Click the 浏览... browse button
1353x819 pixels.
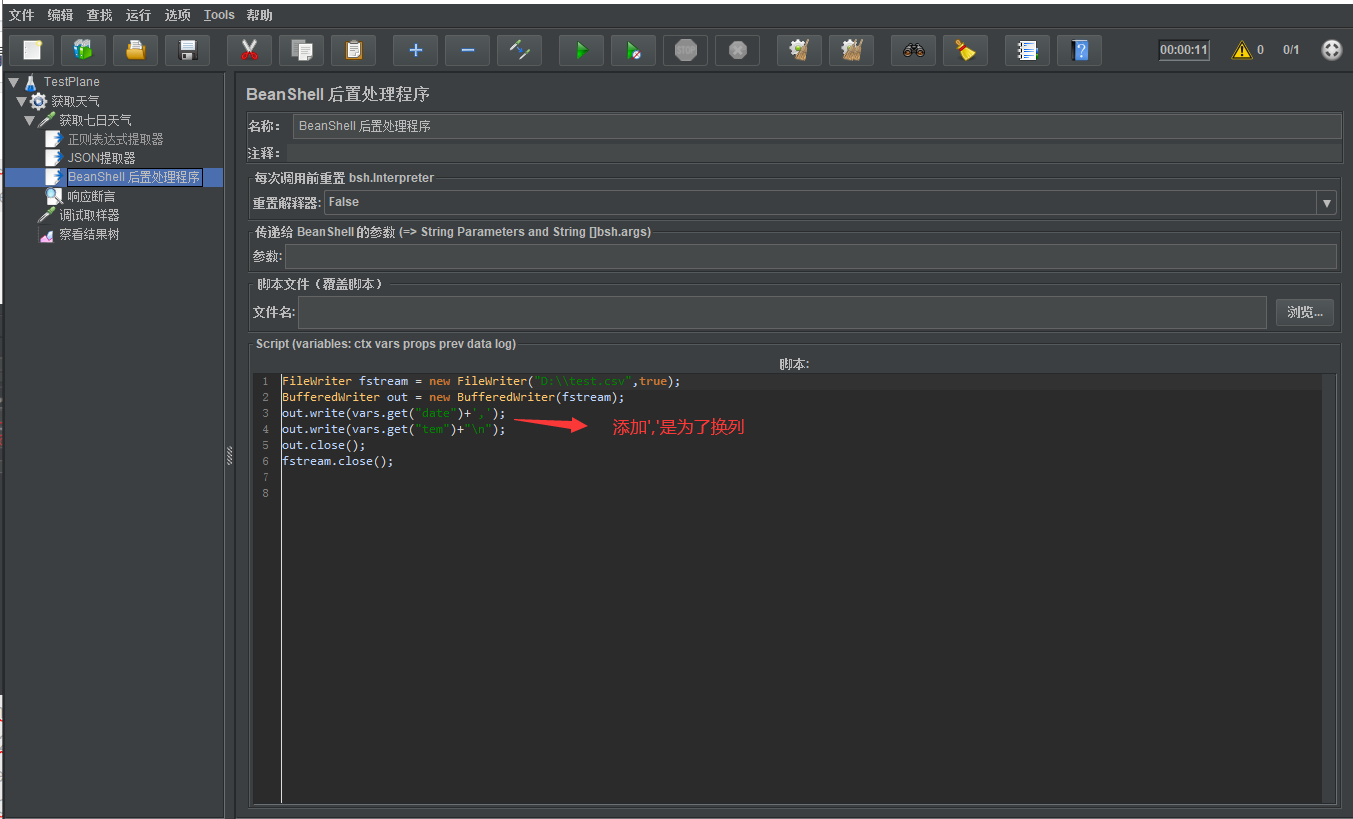tap(1304, 313)
